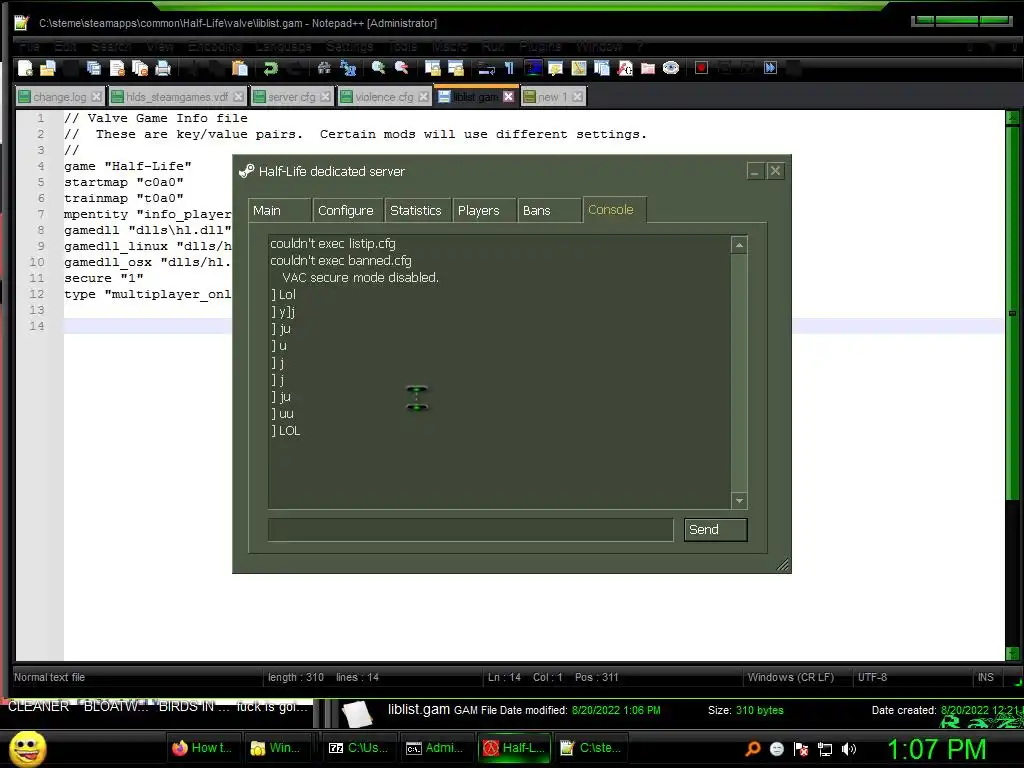Click the run macro multiple times icon
Screen dimensions: 1024x768
click(x=771, y=68)
